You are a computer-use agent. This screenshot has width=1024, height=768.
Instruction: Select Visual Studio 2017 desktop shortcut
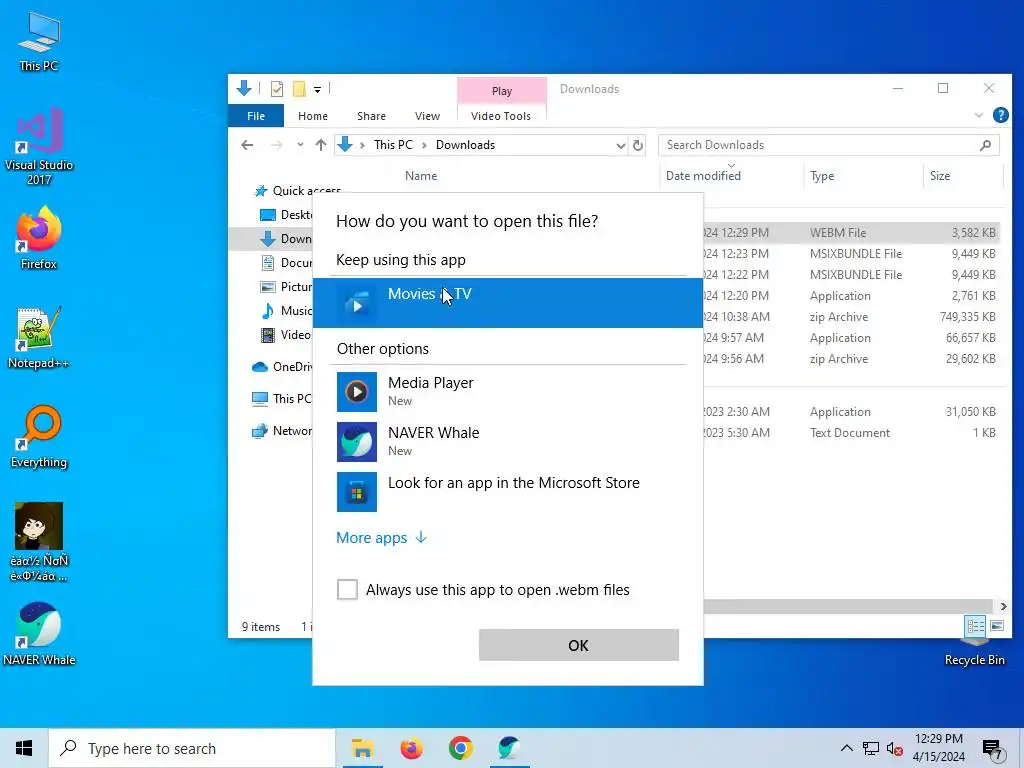point(39,148)
